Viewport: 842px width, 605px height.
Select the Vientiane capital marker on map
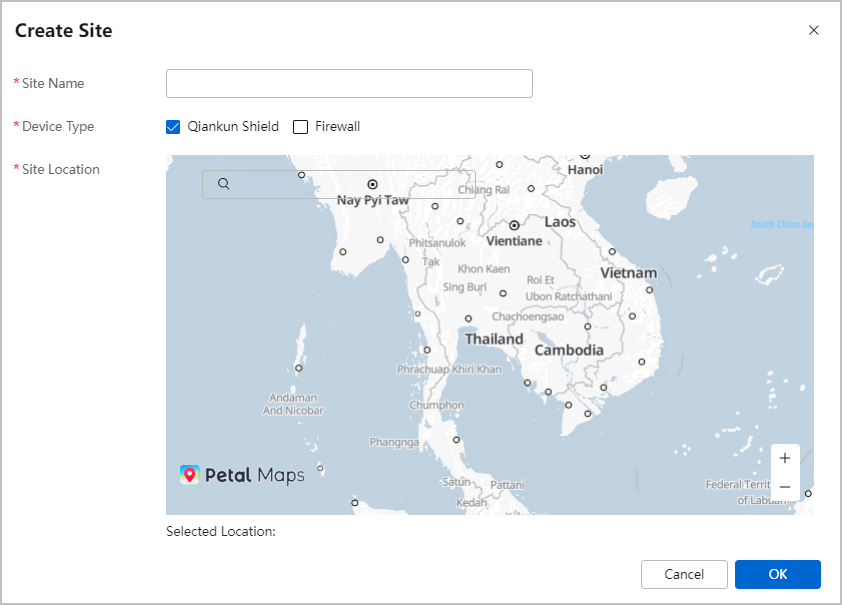(514, 225)
